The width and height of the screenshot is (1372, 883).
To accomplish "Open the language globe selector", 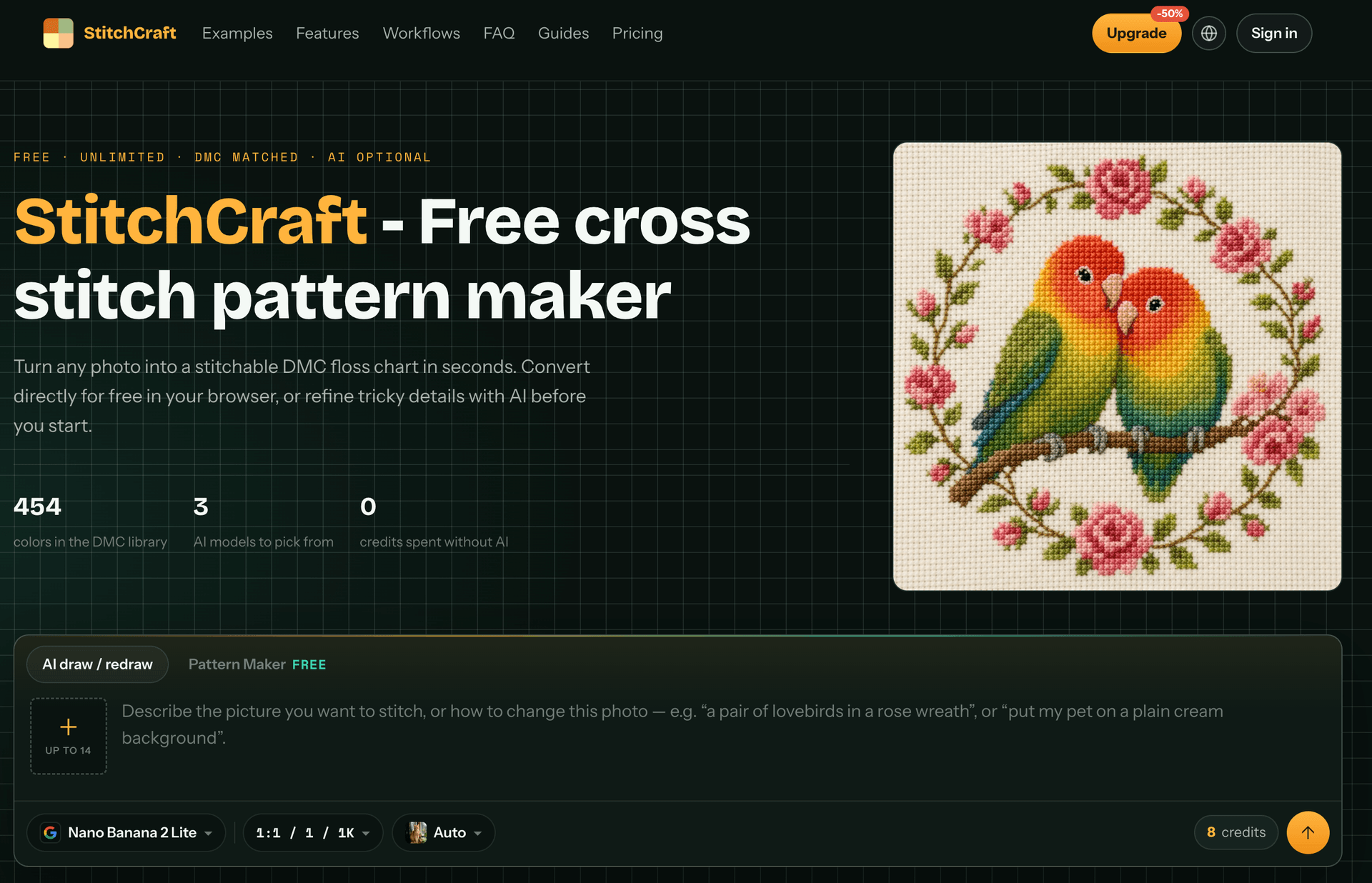I will coord(1208,33).
